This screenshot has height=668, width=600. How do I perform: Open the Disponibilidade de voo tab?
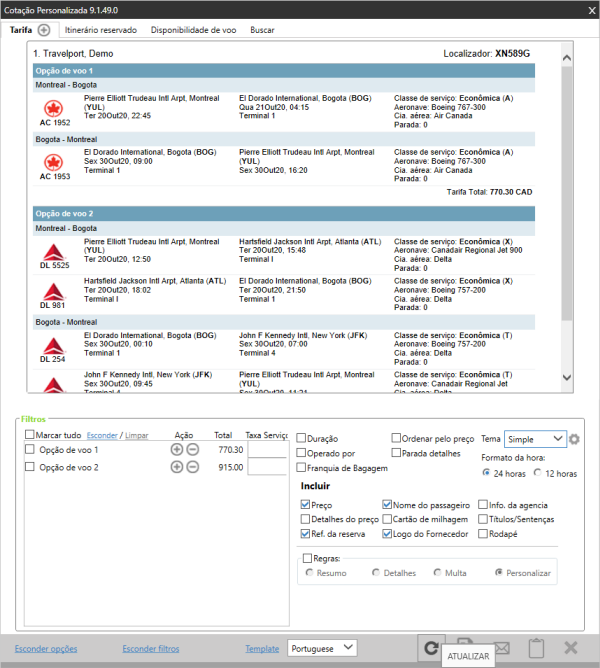(194, 31)
